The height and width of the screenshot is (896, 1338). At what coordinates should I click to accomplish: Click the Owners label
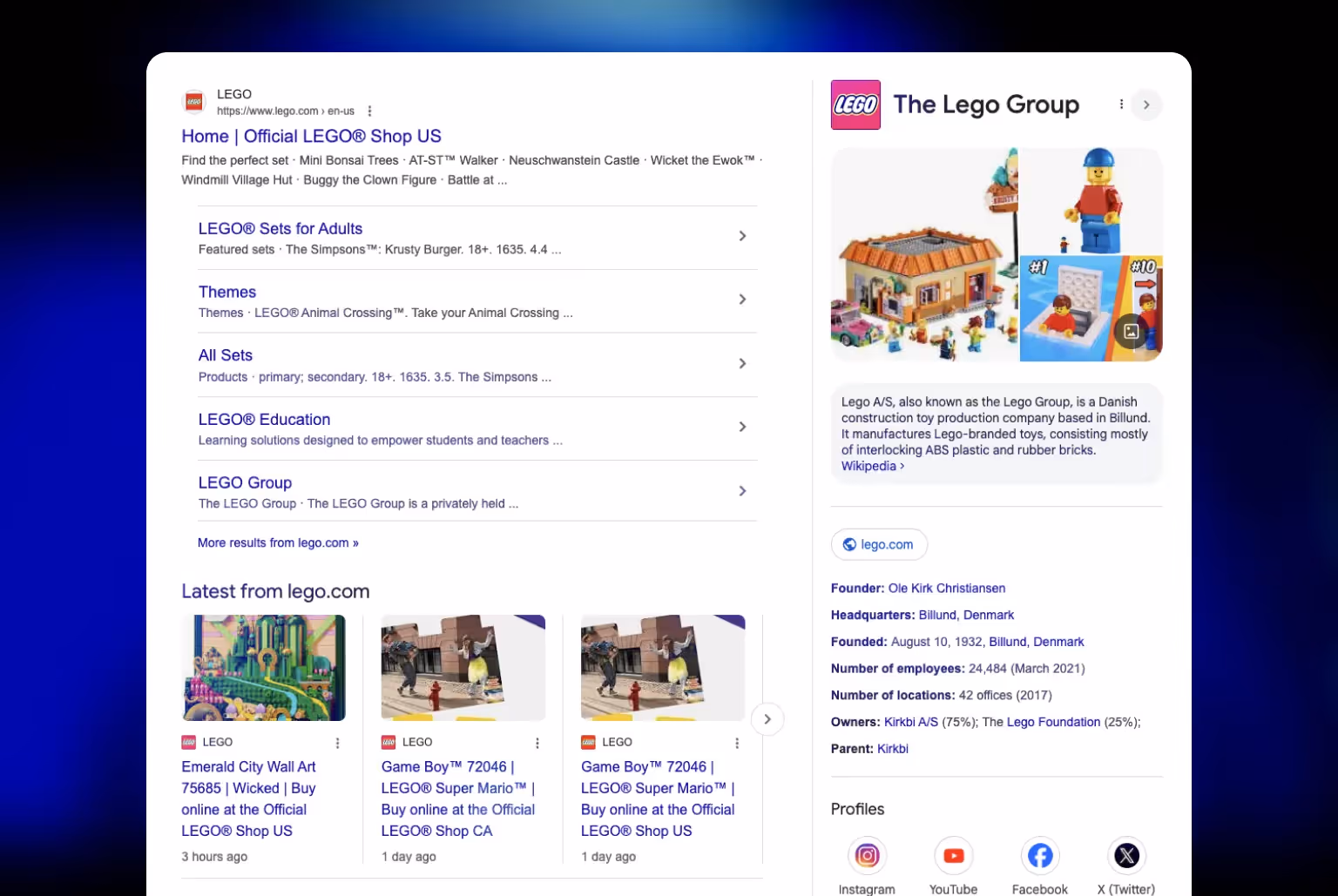855,722
